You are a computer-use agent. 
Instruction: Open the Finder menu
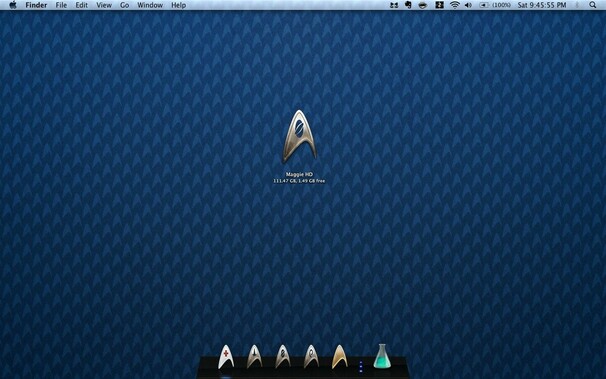click(x=36, y=5)
